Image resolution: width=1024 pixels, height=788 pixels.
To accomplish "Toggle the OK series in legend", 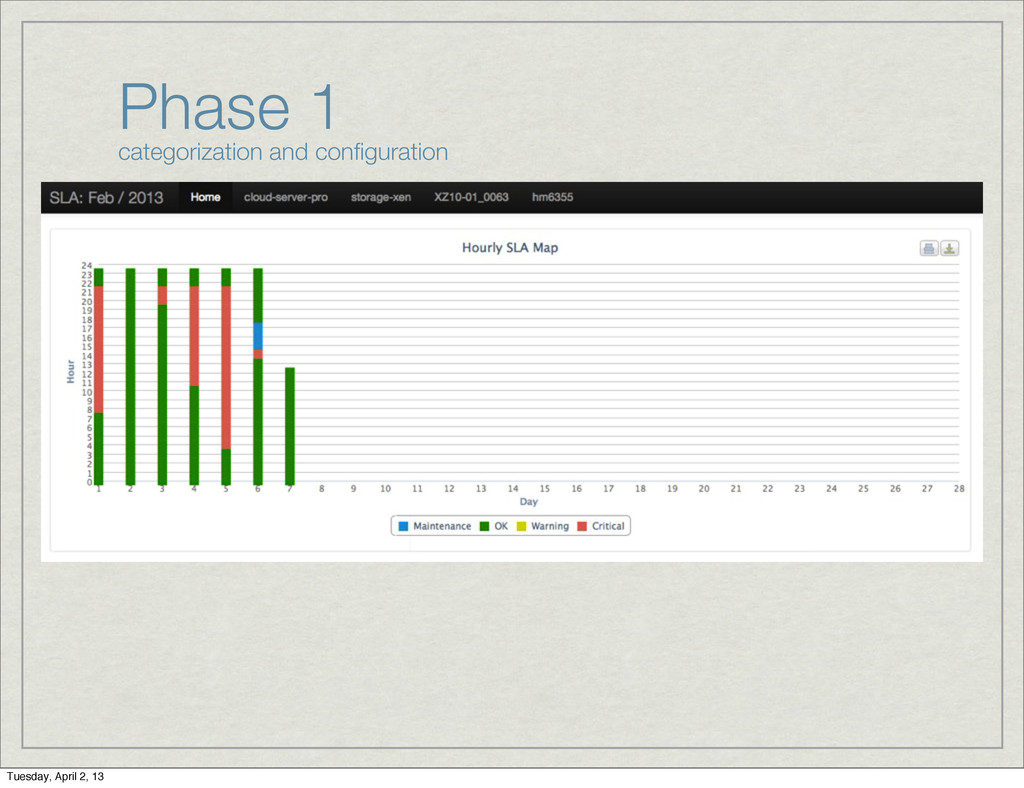I will click(x=494, y=526).
